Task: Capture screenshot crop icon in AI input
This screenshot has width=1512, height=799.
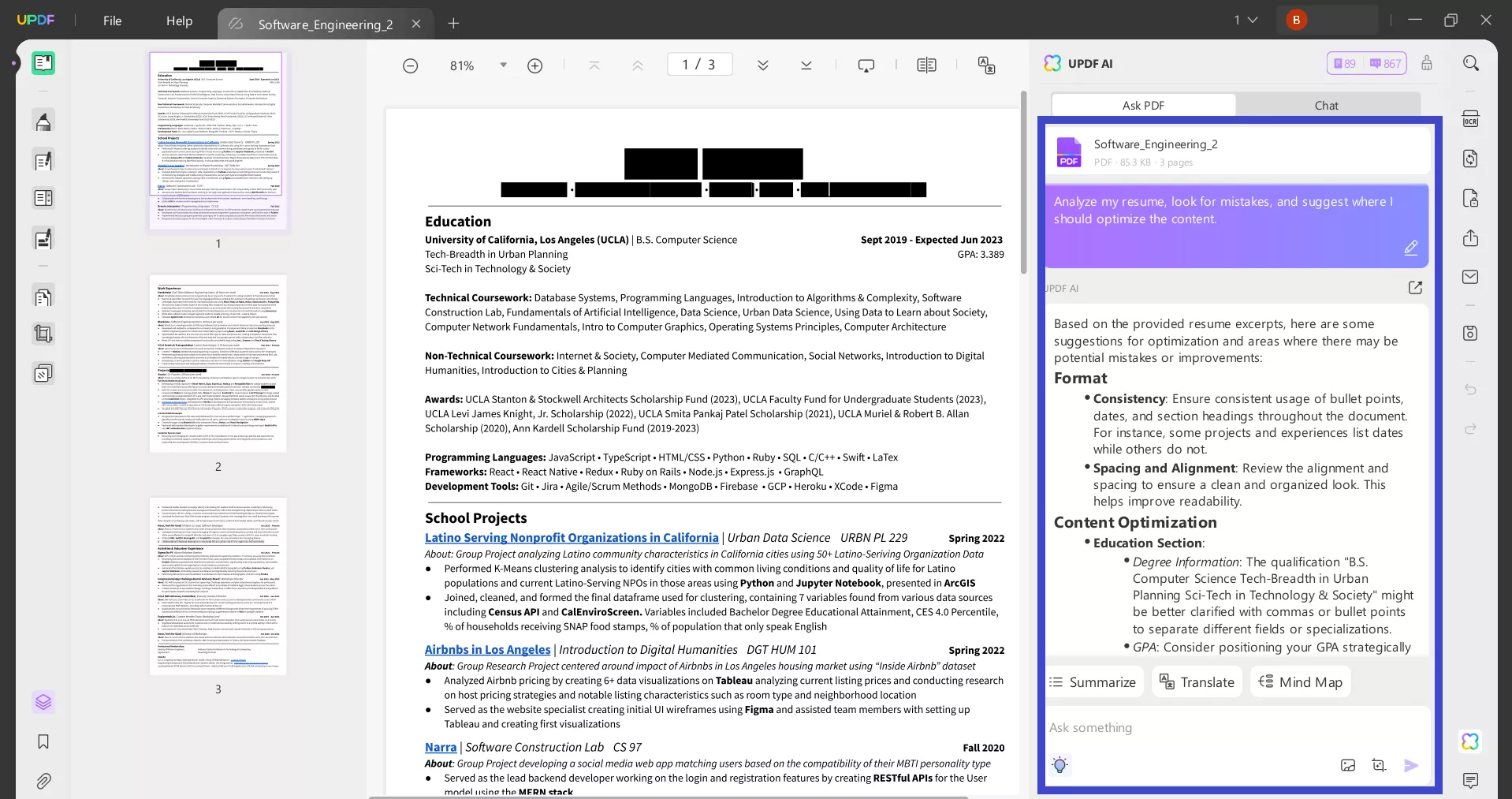Action: click(1379, 765)
